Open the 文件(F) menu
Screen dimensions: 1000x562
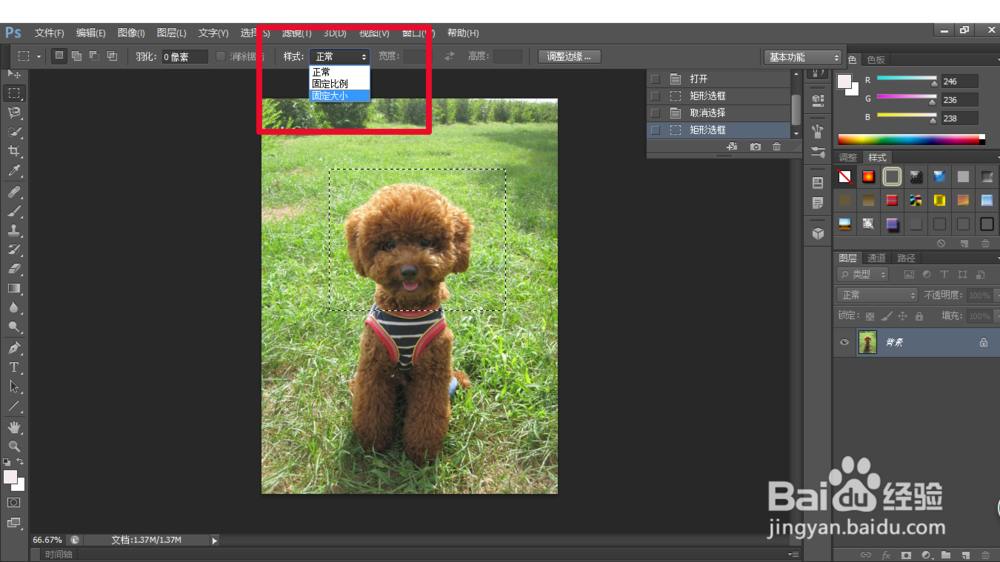point(49,33)
